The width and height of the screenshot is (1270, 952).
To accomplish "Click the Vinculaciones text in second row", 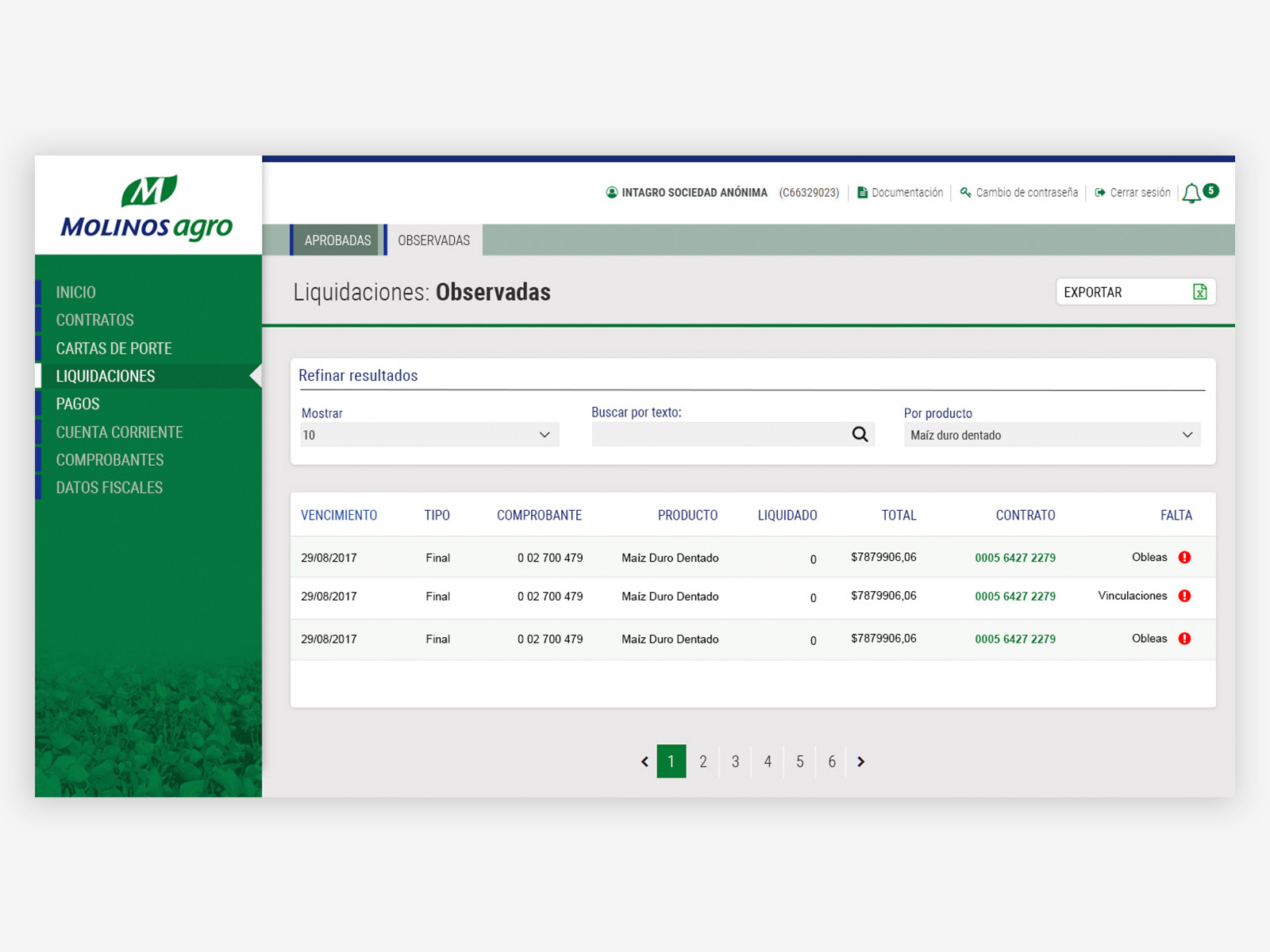I will pyautogui.click(x=1133, y=596).
